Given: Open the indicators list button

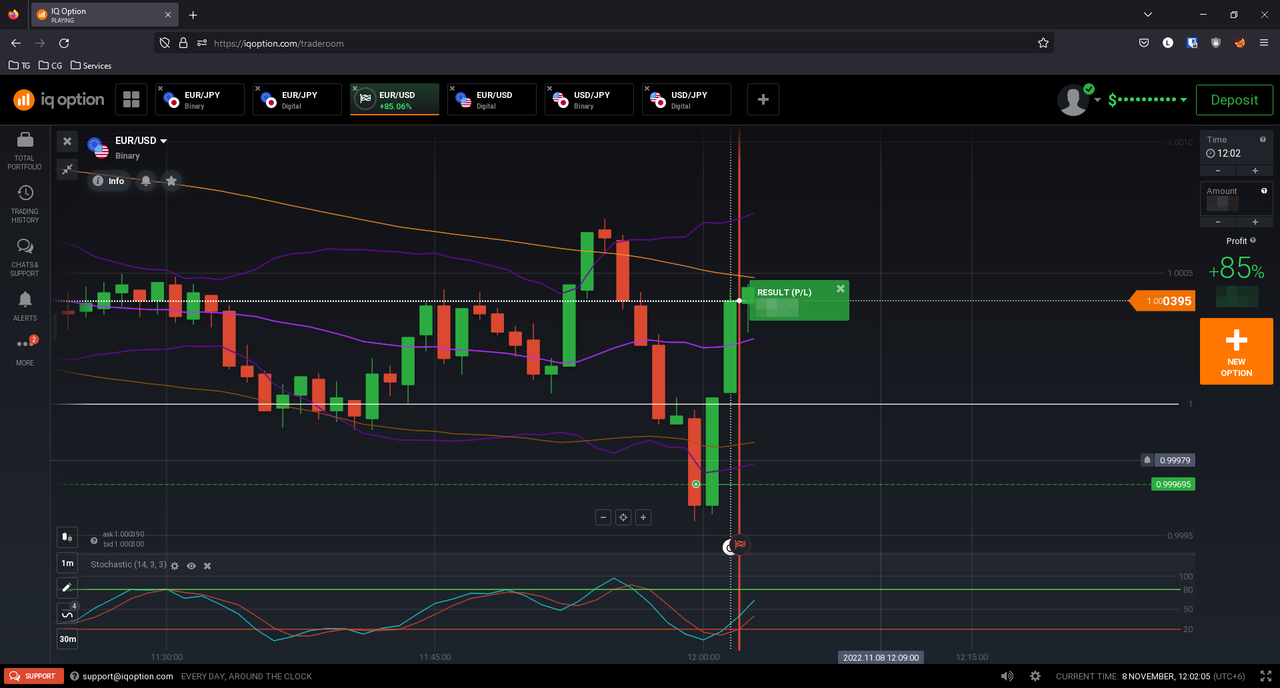Looking at the screenshot, I should click(x=67, y=613).
